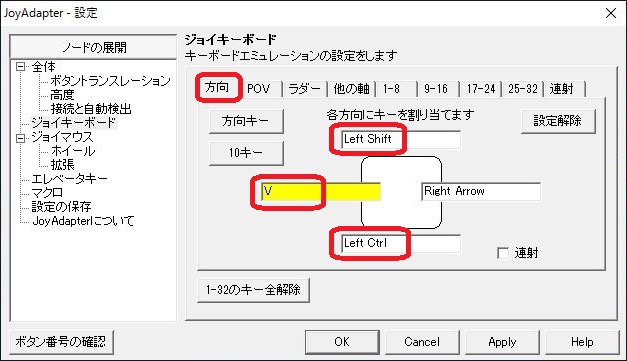
Task: Open Help for the settings dialog
Action: (582, 342)
